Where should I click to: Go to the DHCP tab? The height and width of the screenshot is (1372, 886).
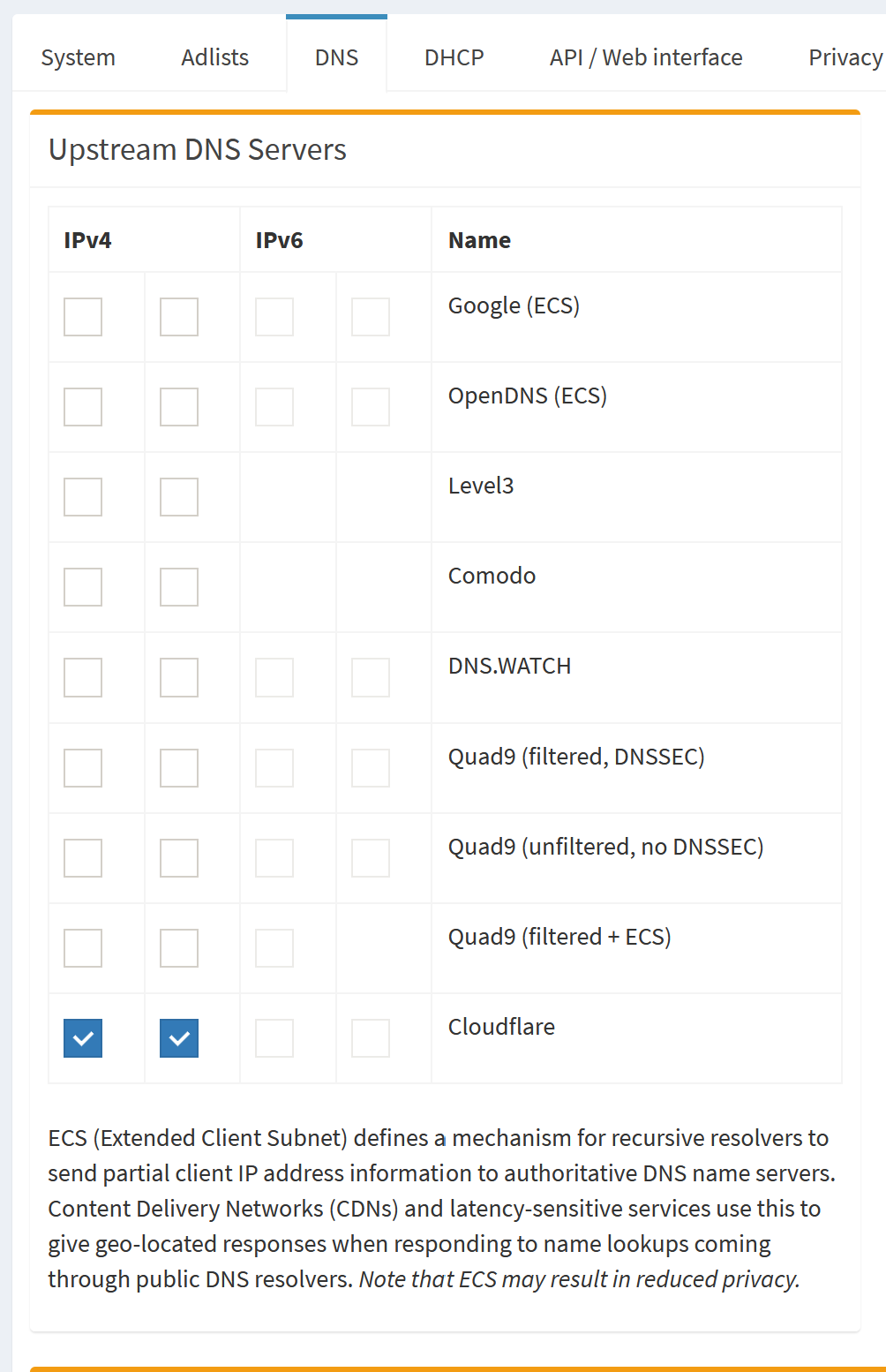[454, 57]
